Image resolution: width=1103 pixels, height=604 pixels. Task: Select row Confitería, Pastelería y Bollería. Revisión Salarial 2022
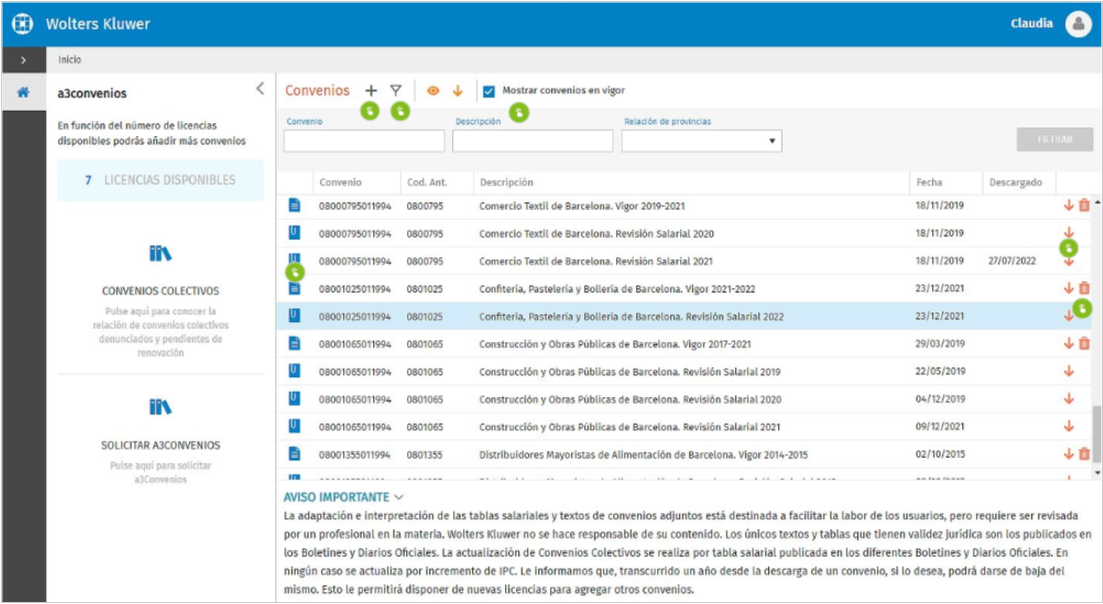683,316
